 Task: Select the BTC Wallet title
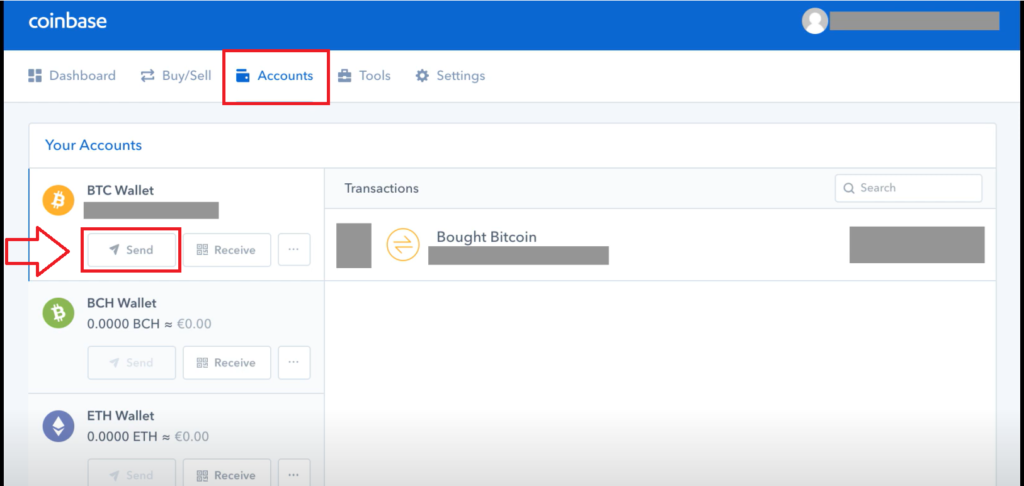pyautogui.click(x=120, y=191)
